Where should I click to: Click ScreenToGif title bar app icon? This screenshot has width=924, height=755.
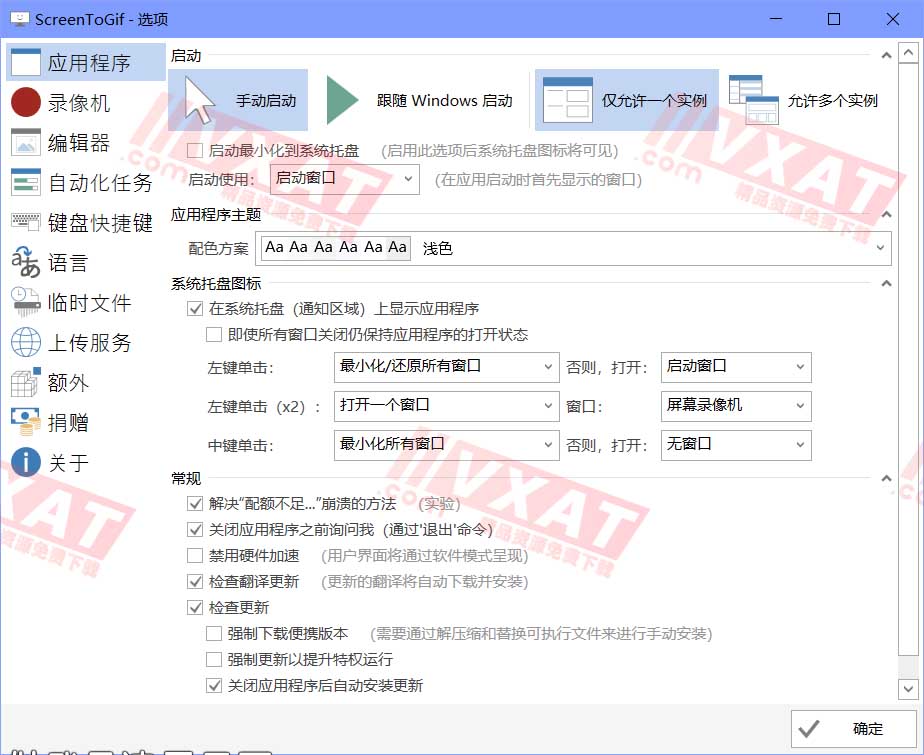[19, 19]
